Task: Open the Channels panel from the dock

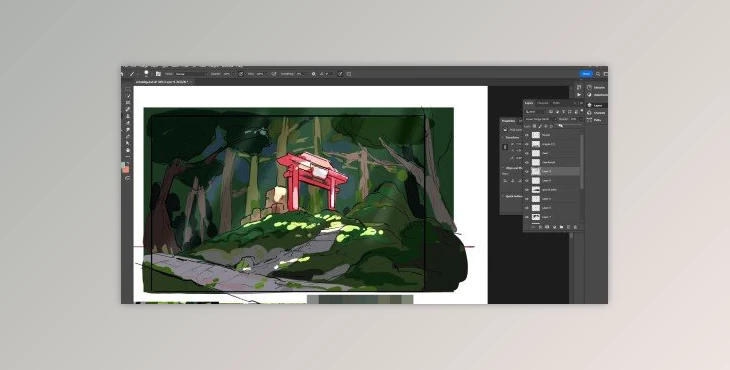Action: (x=596, y=113)
